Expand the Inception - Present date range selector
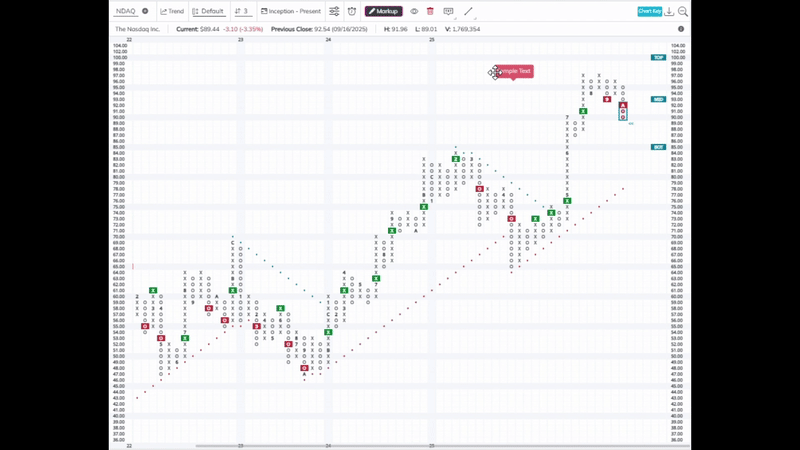Screen dimensions: 800x450 click(x=291, y=11)
